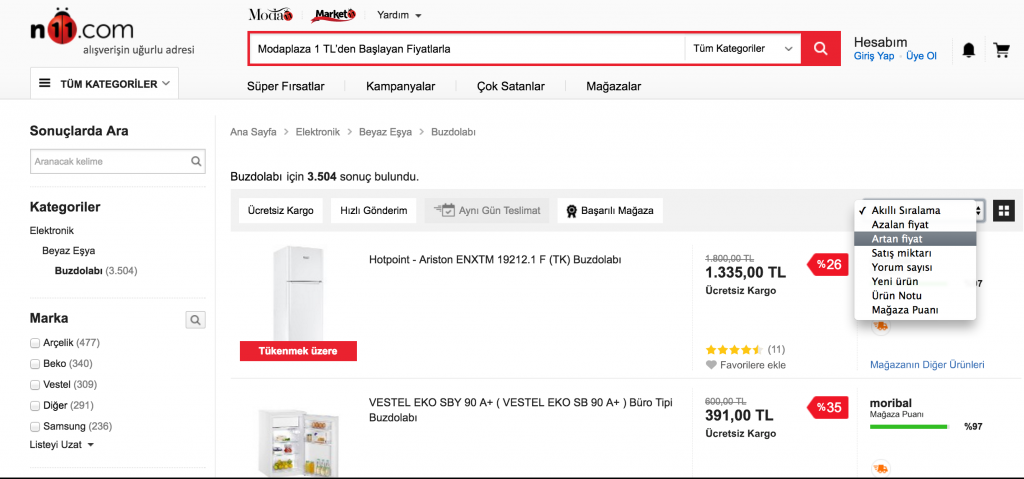Open the Market logo link
The width and height of the screenshot is (1024, 479).
333,14
